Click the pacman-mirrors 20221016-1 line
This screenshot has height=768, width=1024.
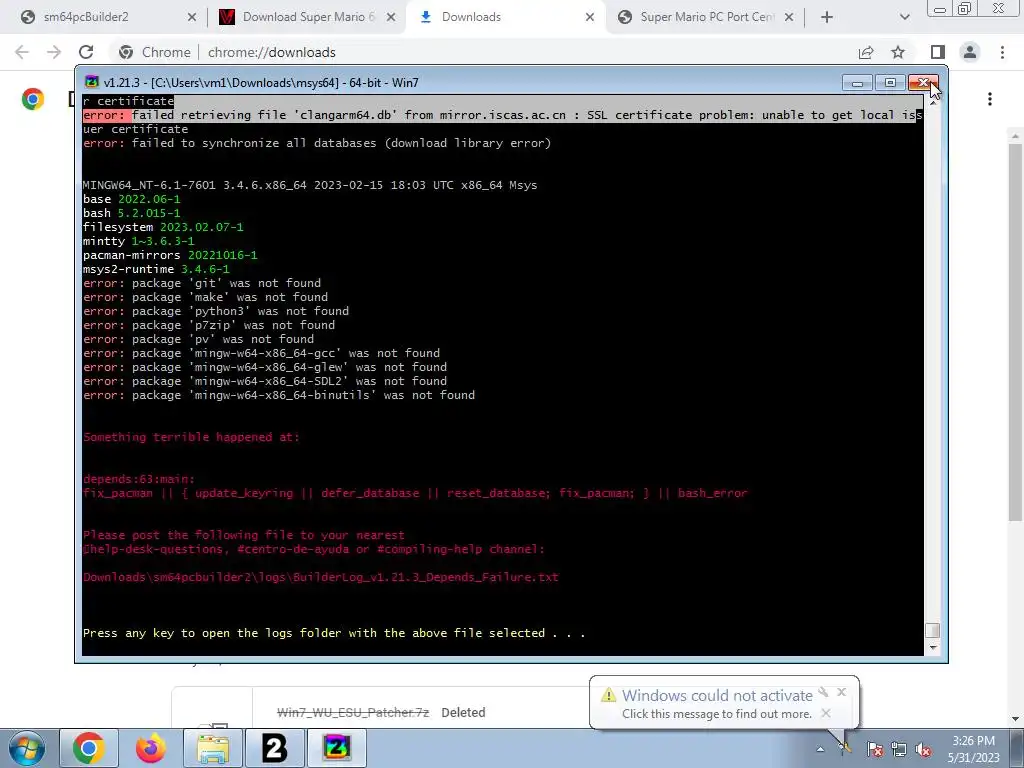coord(170,255)
